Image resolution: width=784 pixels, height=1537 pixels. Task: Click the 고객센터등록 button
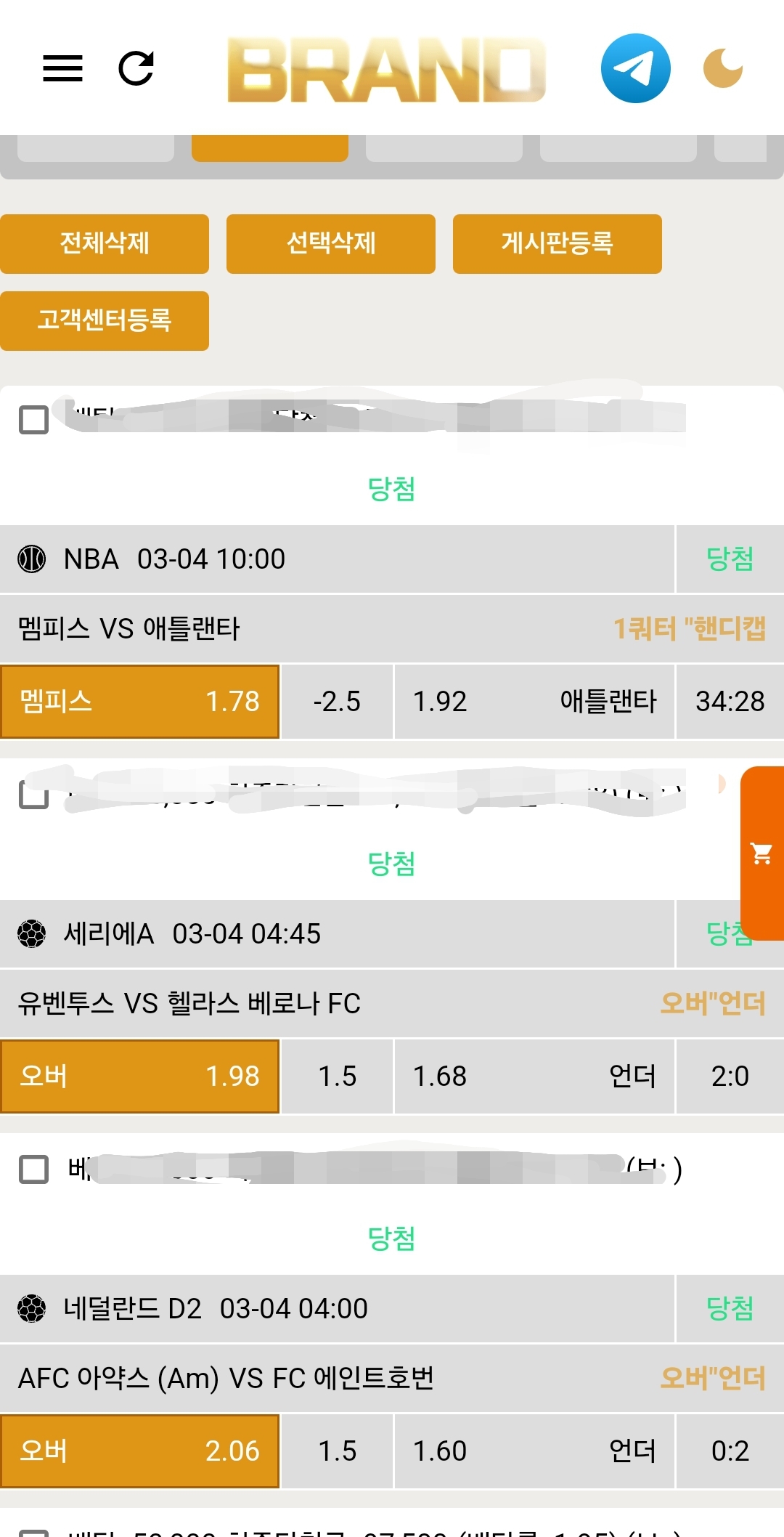pos(105,320)
